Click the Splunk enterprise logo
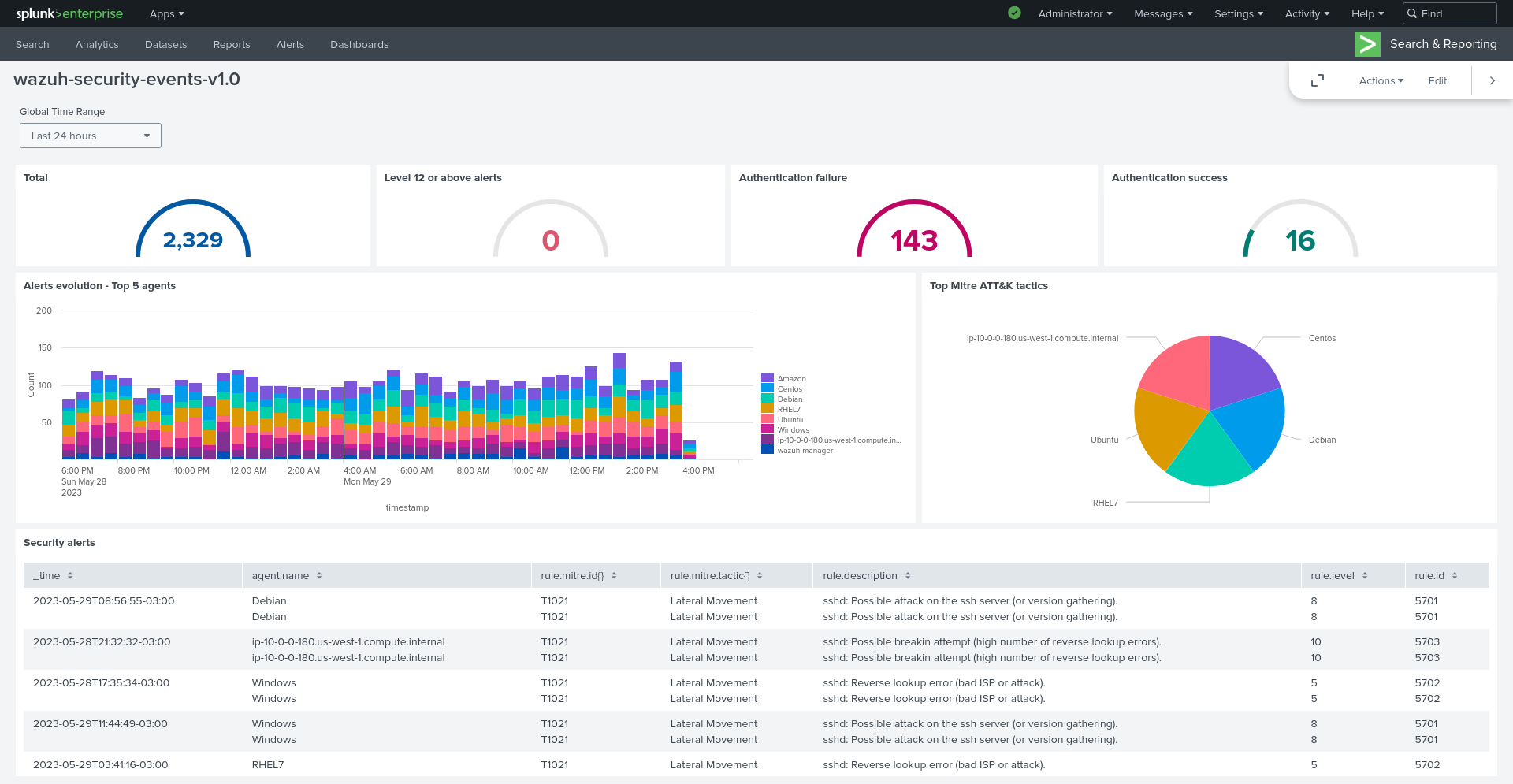 69,13
